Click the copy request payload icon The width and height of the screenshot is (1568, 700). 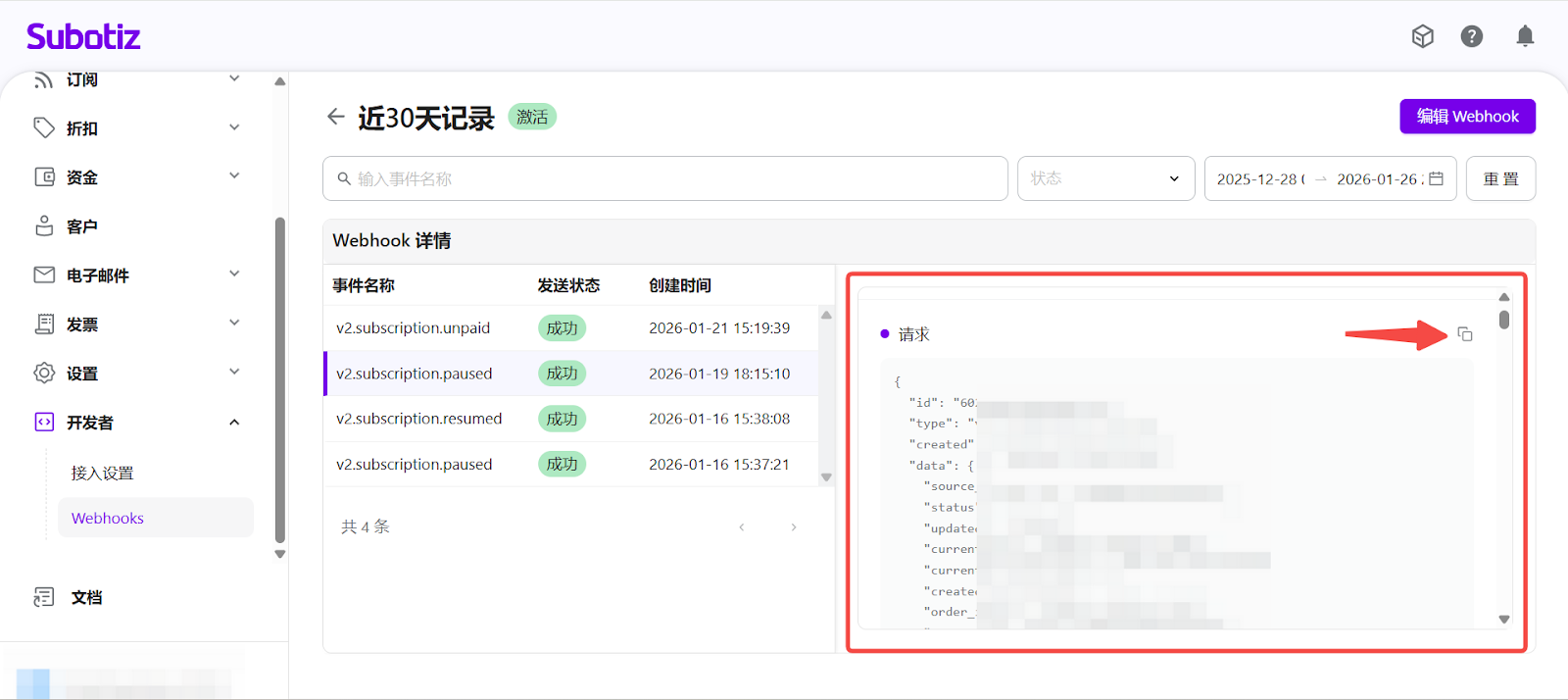coord(1465,334)
